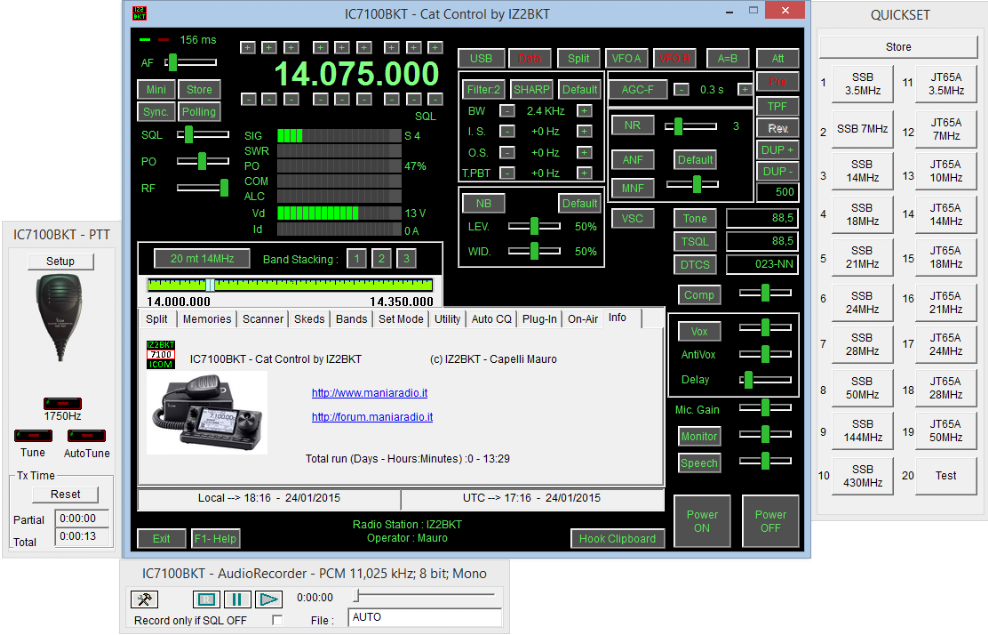Click the Power OFF button
The height and width of the screenshot is (635, 988).
coord(770,521)
